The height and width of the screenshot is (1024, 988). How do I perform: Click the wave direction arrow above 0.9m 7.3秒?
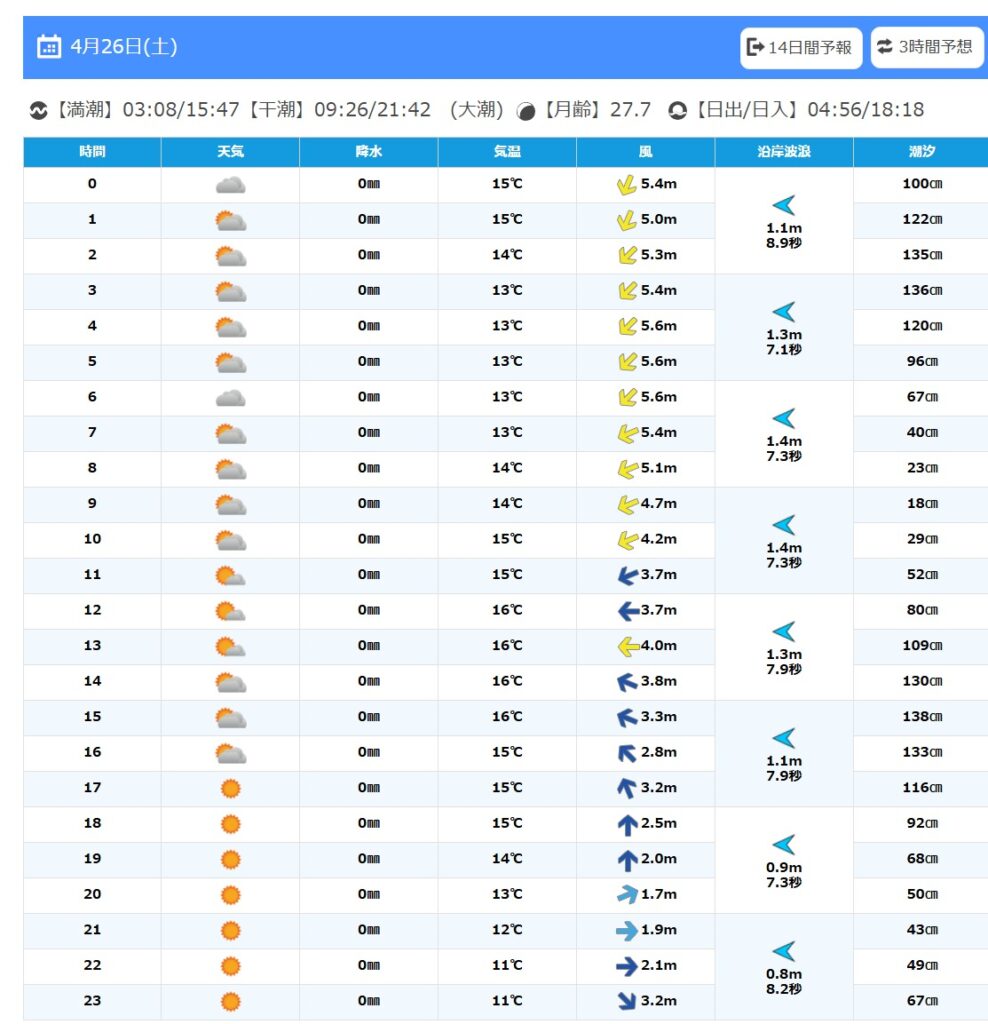[784, 844]
